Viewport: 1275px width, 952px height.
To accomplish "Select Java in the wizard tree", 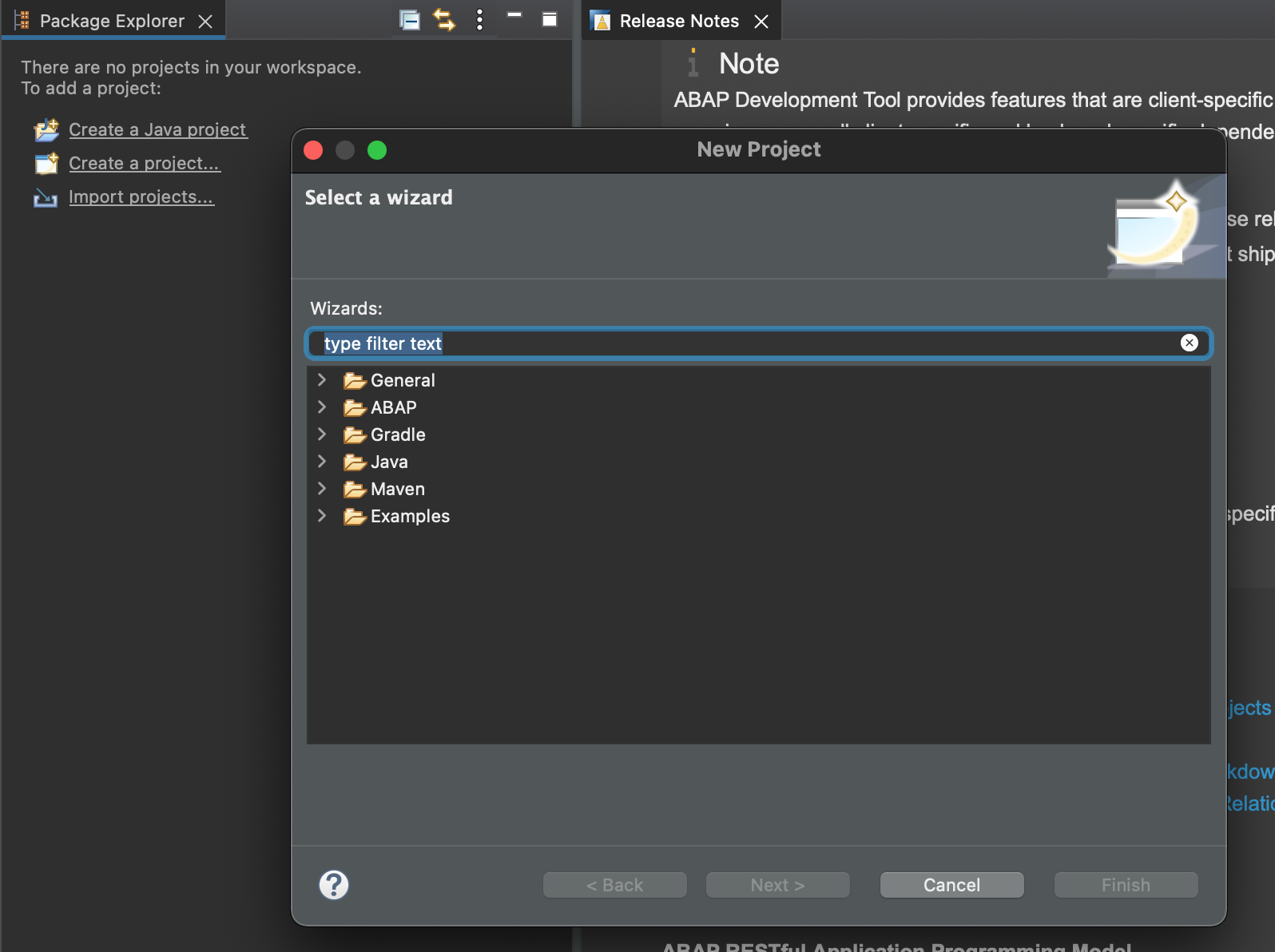I will click(x=389, y=462).
